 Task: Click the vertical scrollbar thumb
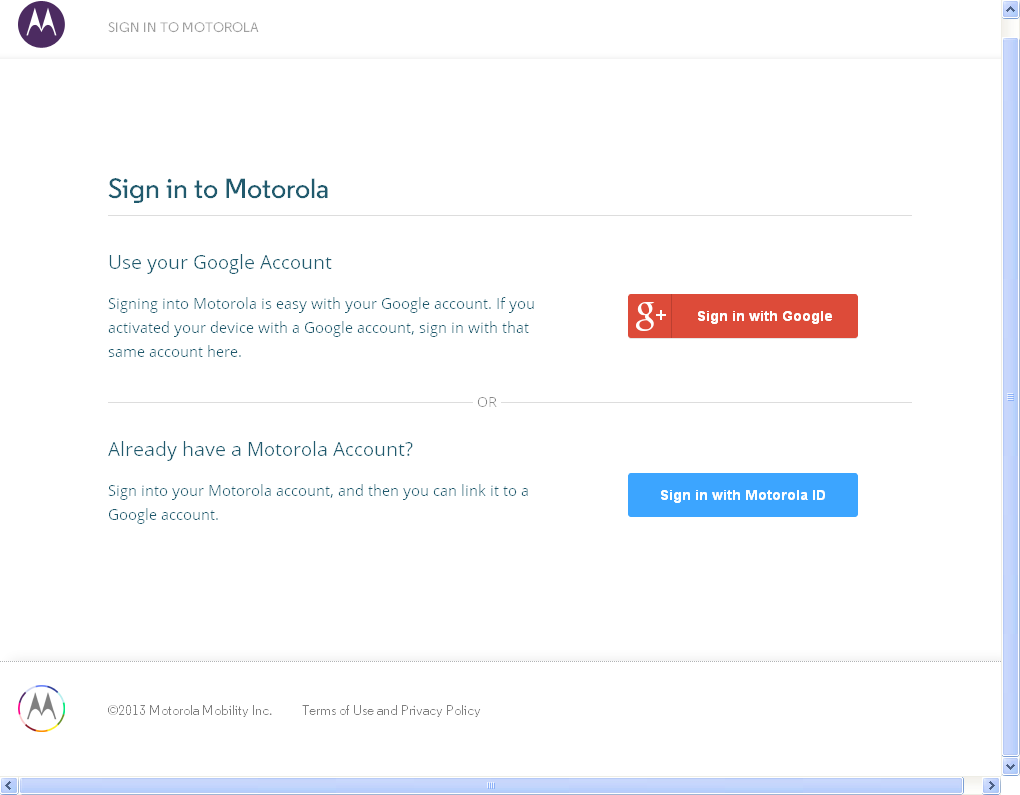click(1010, 397)
